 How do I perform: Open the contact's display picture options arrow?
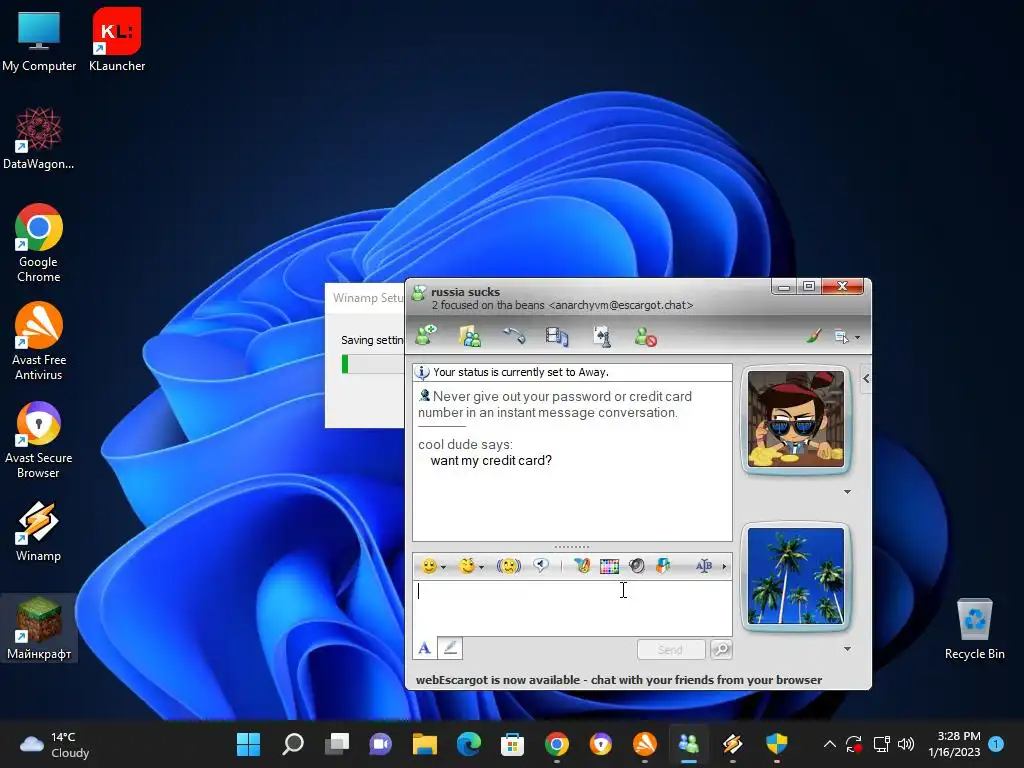[847, 492]
